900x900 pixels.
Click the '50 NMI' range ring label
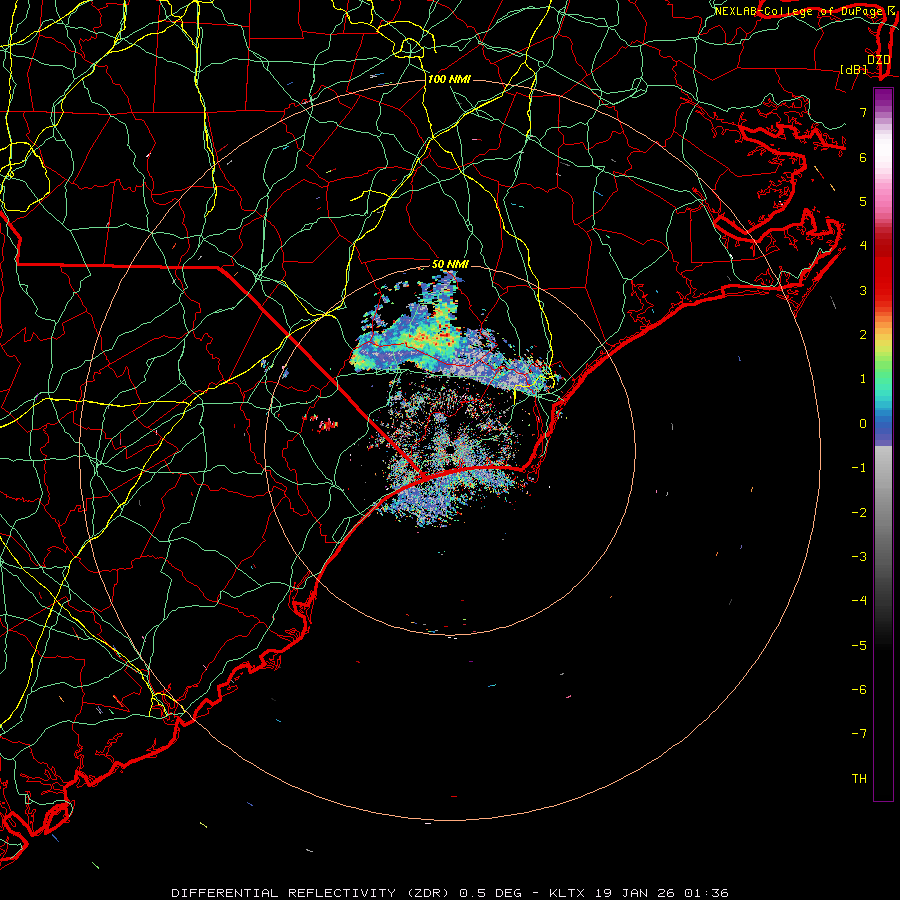pos(450,264)
